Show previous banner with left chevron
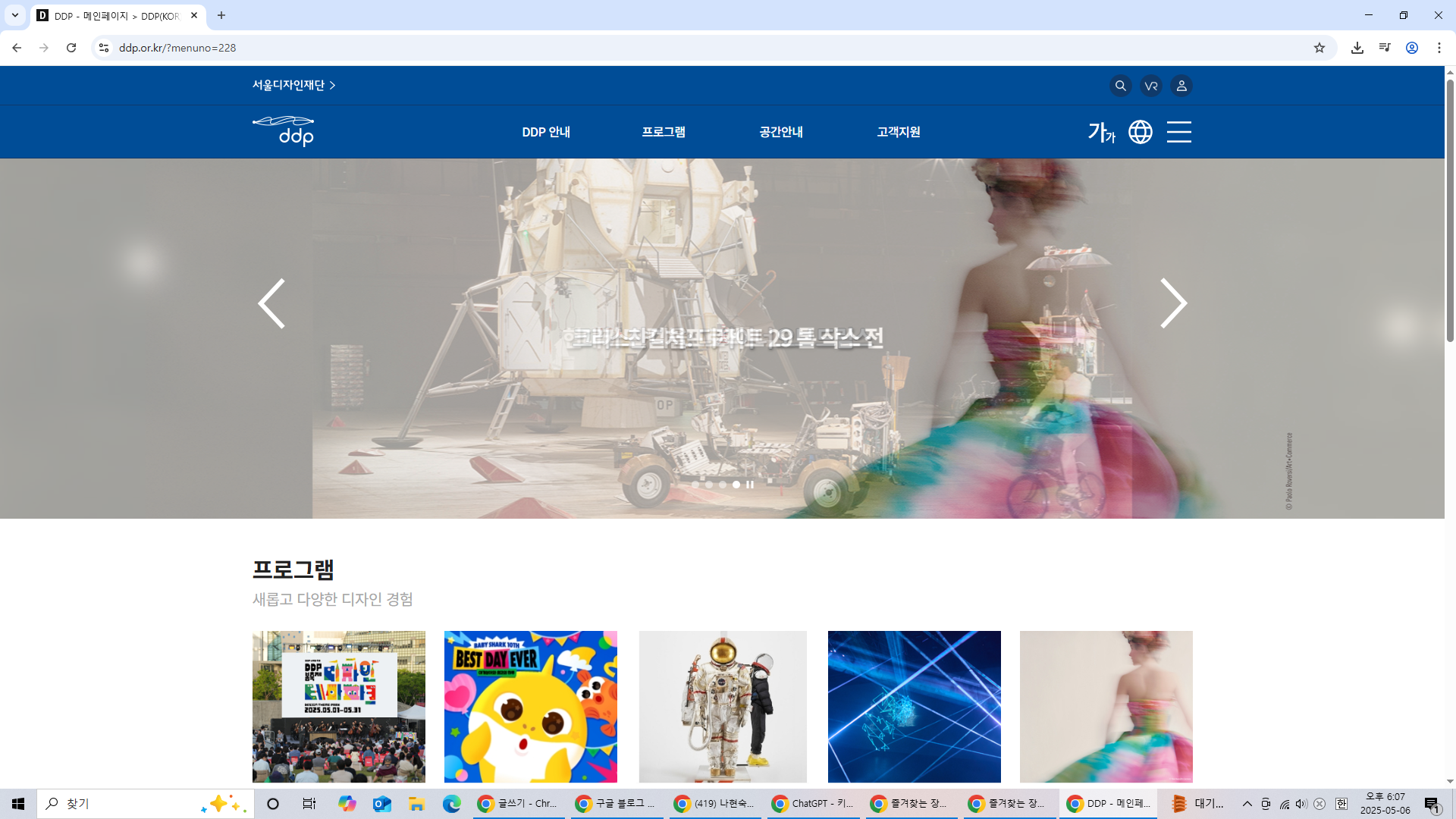 point(271,303)
